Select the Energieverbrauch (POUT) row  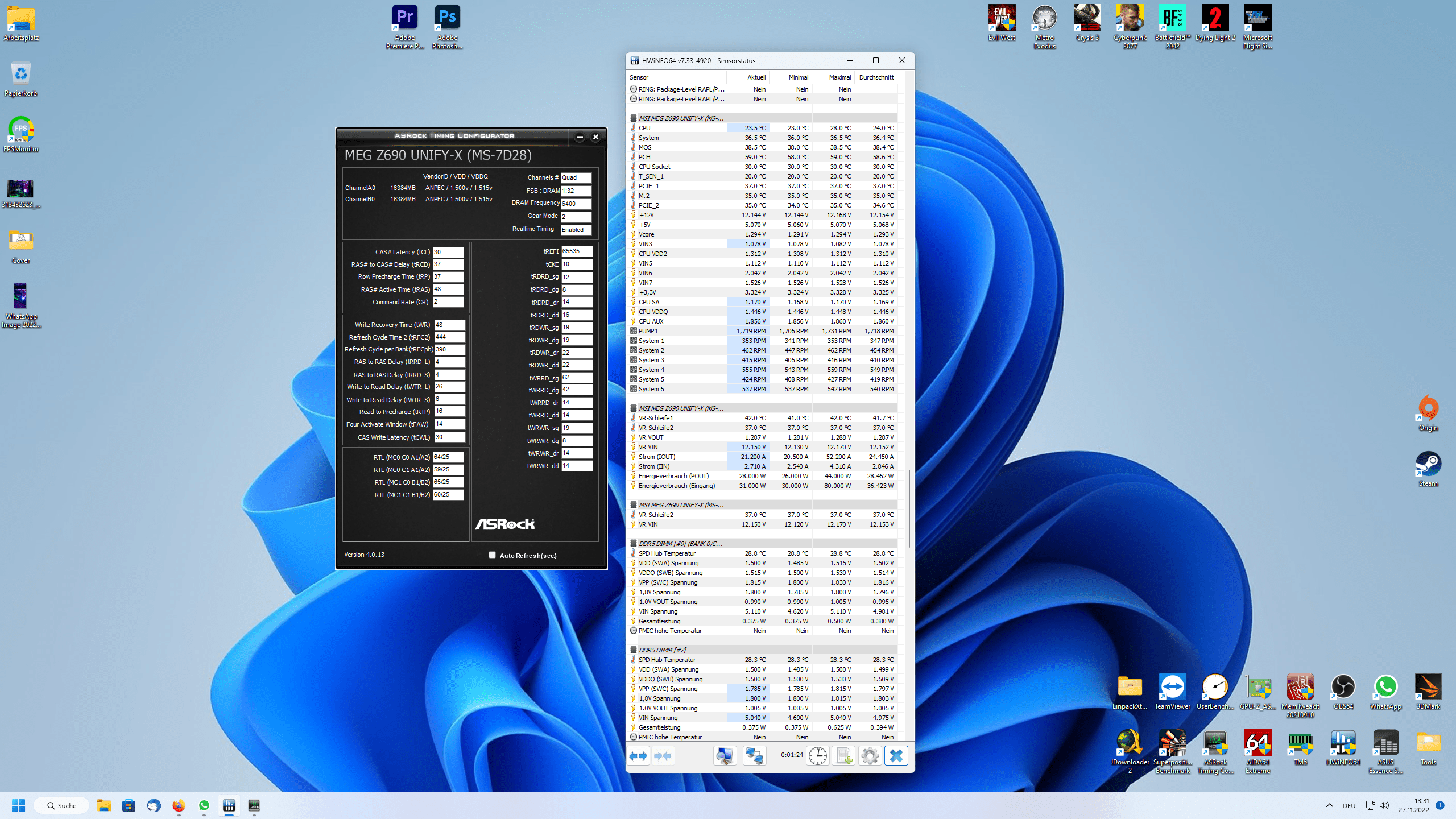tap(763, 476)
